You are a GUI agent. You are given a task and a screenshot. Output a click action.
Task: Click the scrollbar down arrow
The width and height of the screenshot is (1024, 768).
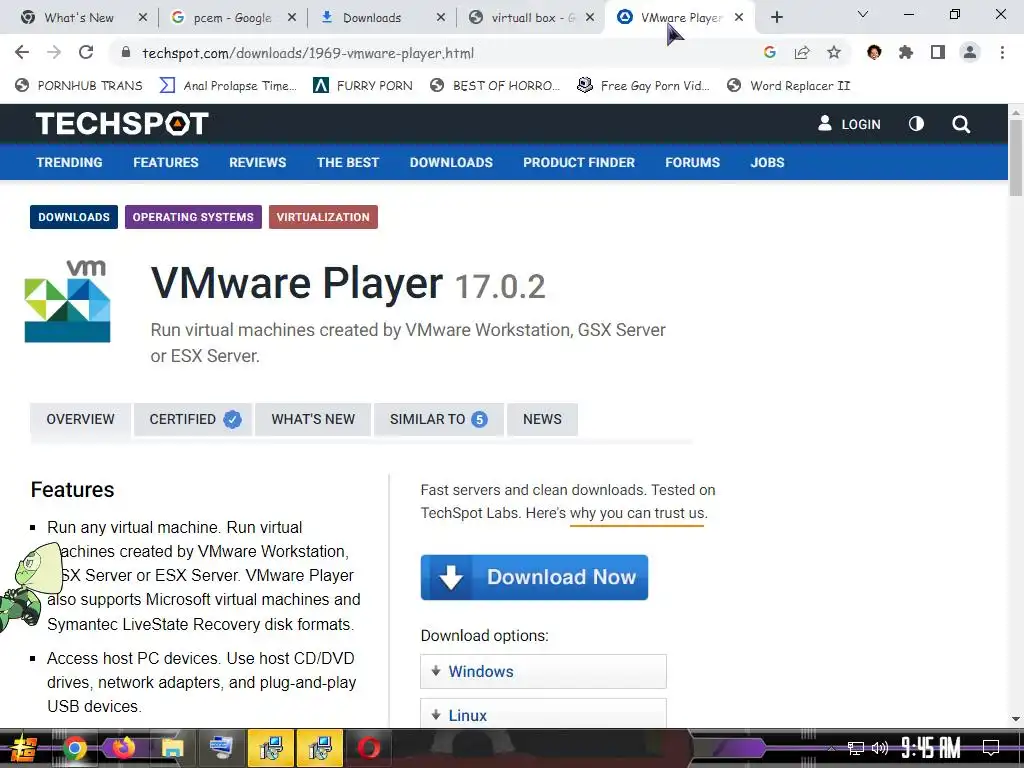[1016, 720]
